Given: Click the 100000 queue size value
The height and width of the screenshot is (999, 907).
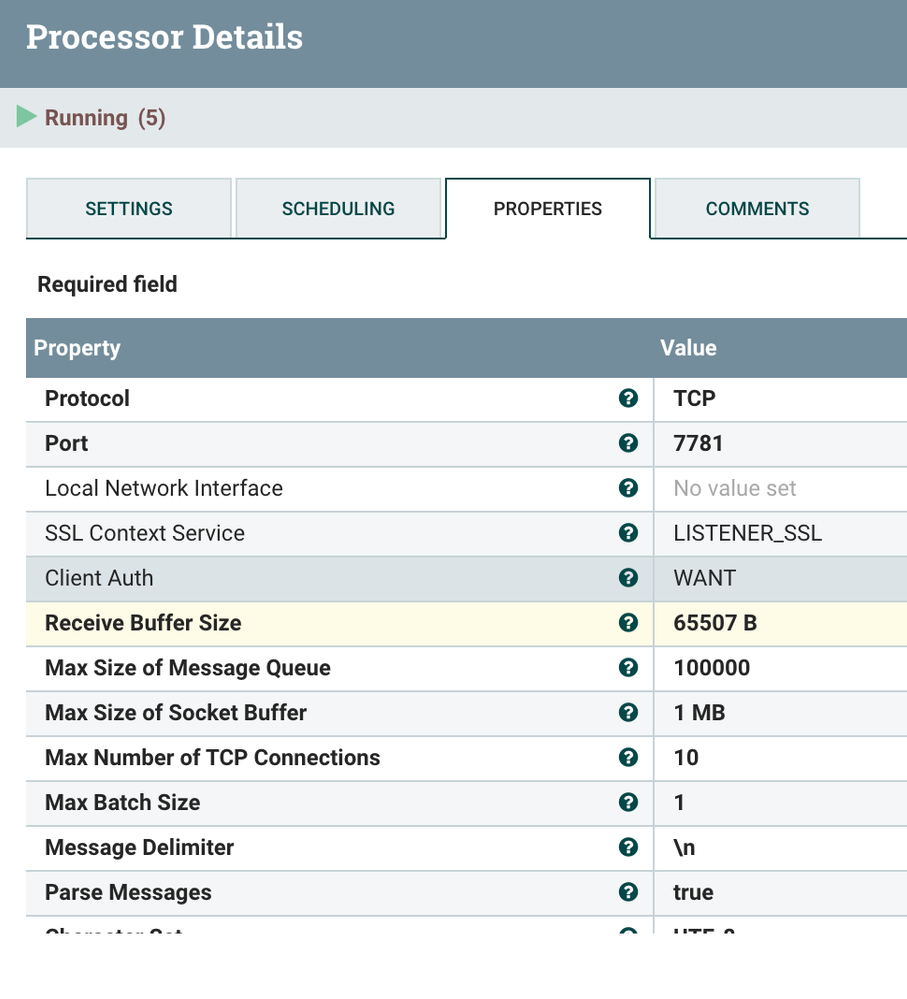Looking at the screenshot, I should pyautogui.click(x=711, y=668).
